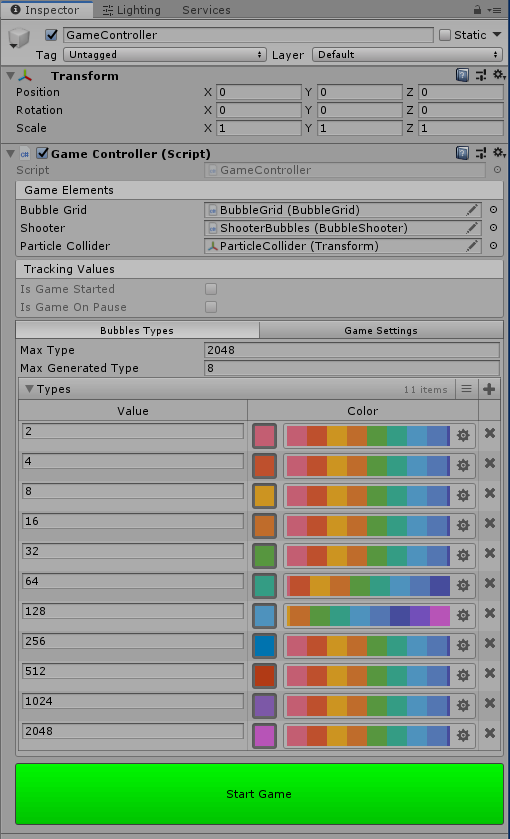Screen dimensions: 510x839
Task: Pick color swatch for value 2
Action: click(264, 436)
